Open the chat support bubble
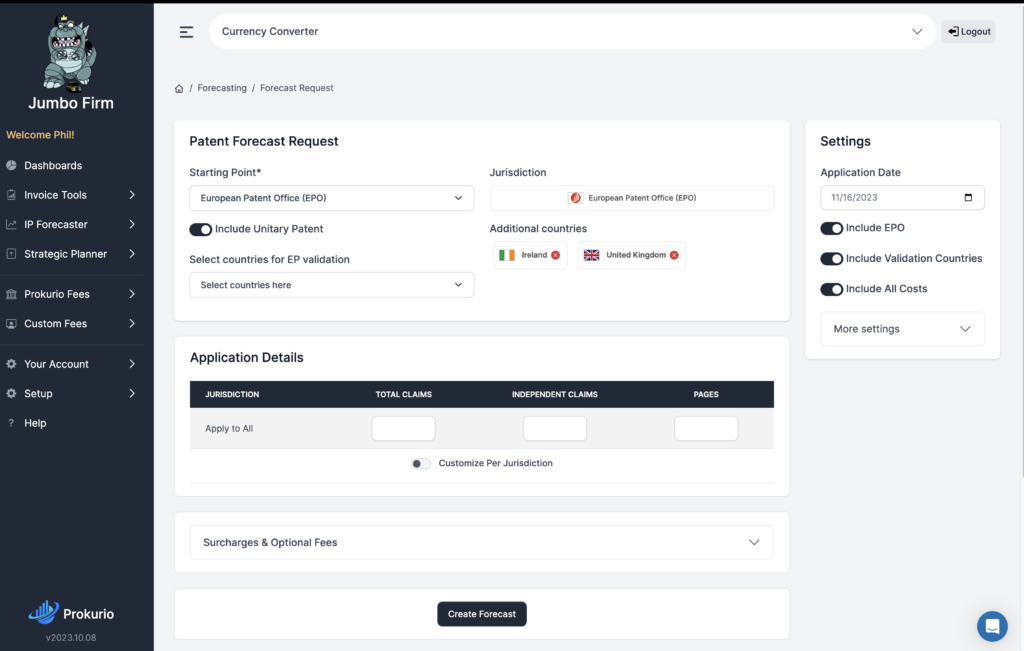 coord(992,626)
